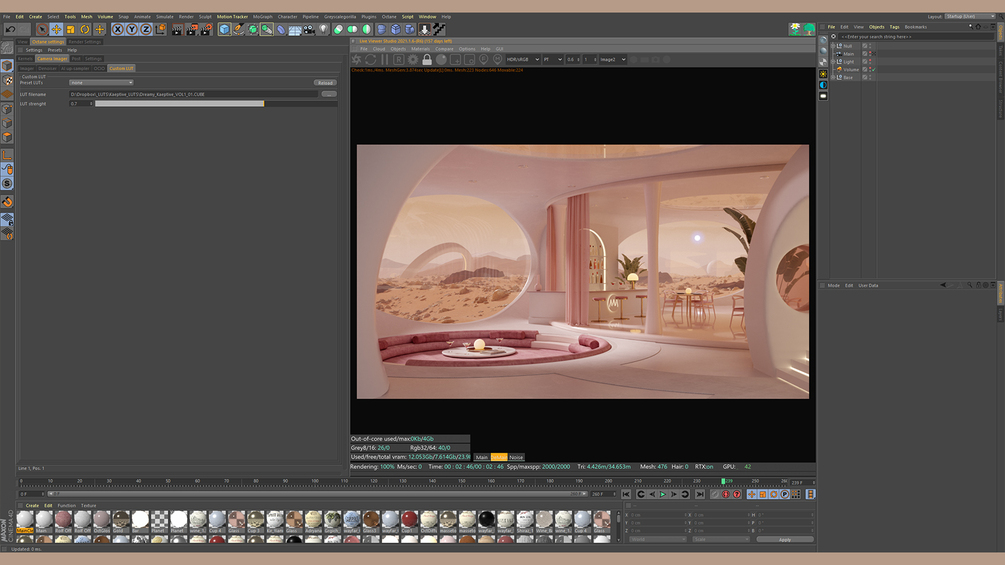Add a Cube primitive object
Image resolution: width=1005 pixels, height=565 pixels.
pyautogui.click(x=224, y=29)
